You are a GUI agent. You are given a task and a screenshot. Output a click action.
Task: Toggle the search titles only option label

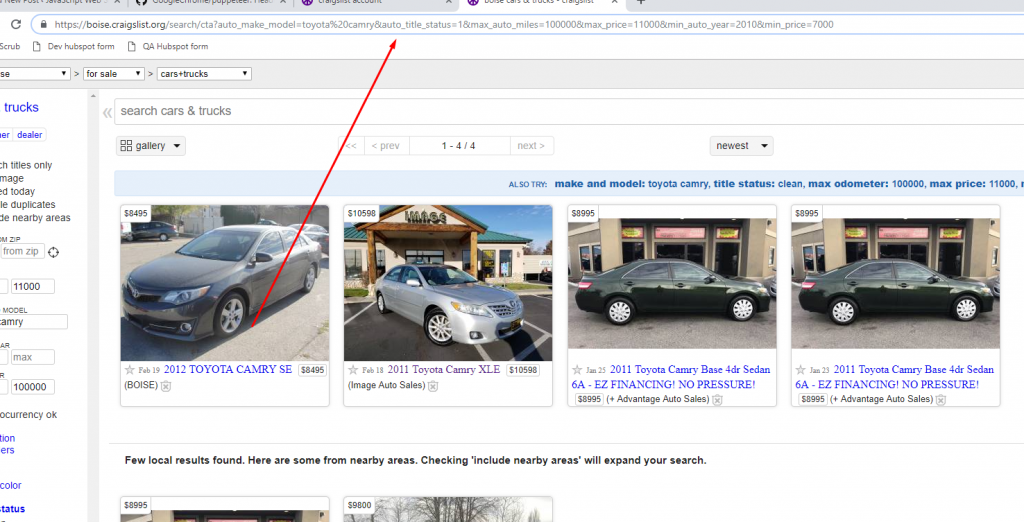click(26, 166)
